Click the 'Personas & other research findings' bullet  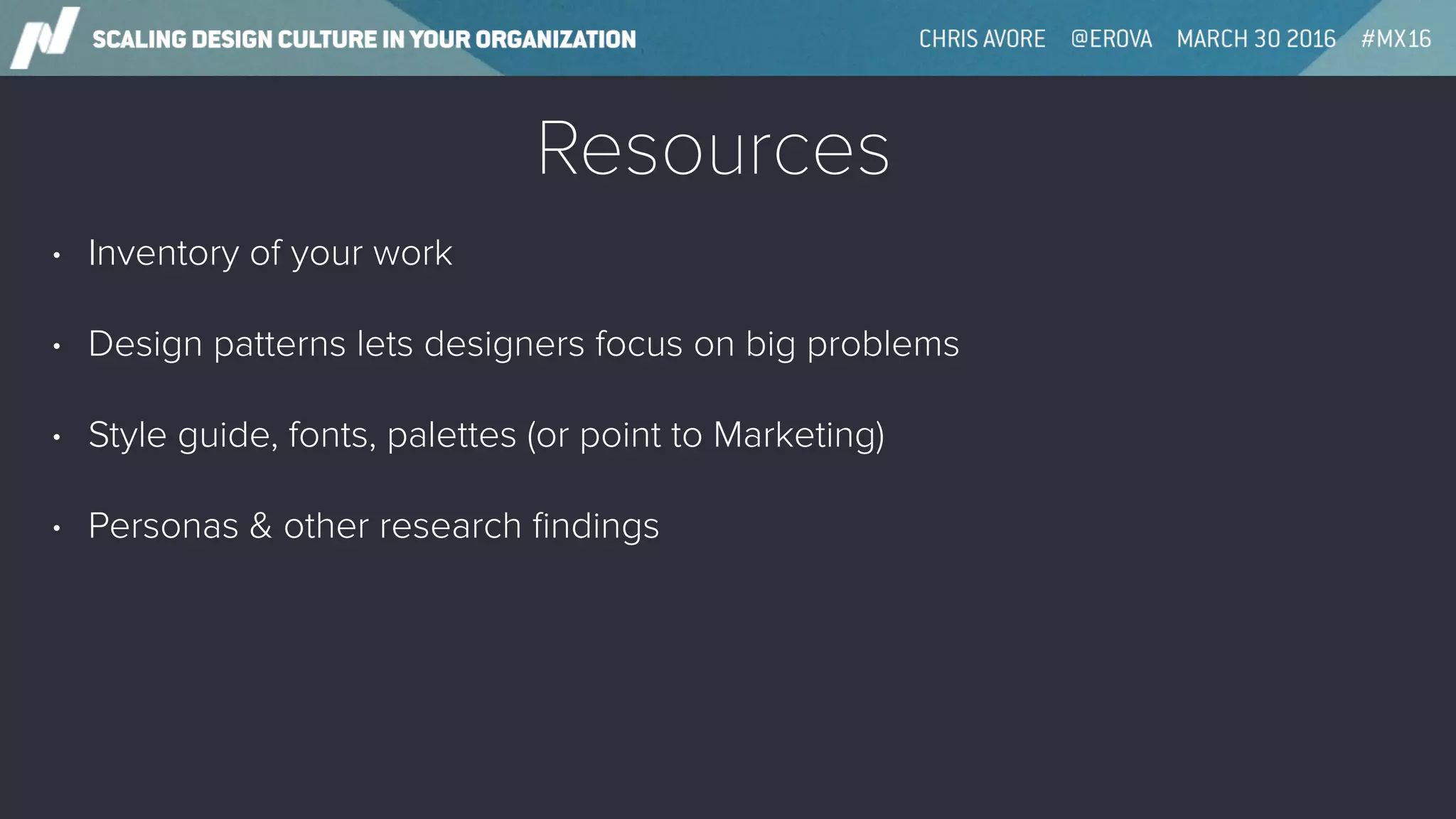(373, 527)
